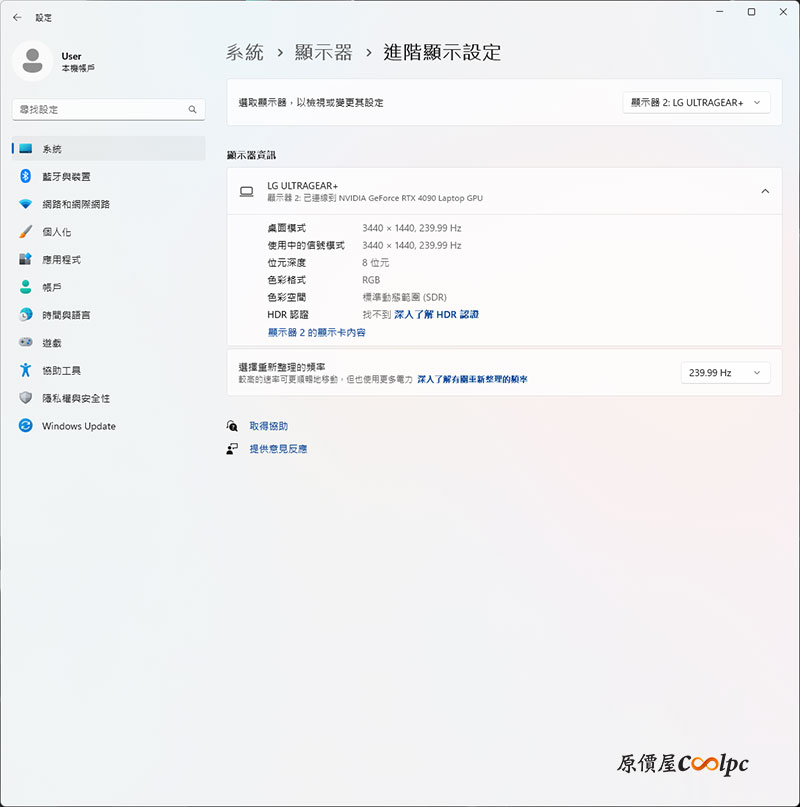The height and width of the screenshot is (807, 800).
Task: Open 顯示器 2 的顯示卡內容 link
Action: click(x=317, y=332)
